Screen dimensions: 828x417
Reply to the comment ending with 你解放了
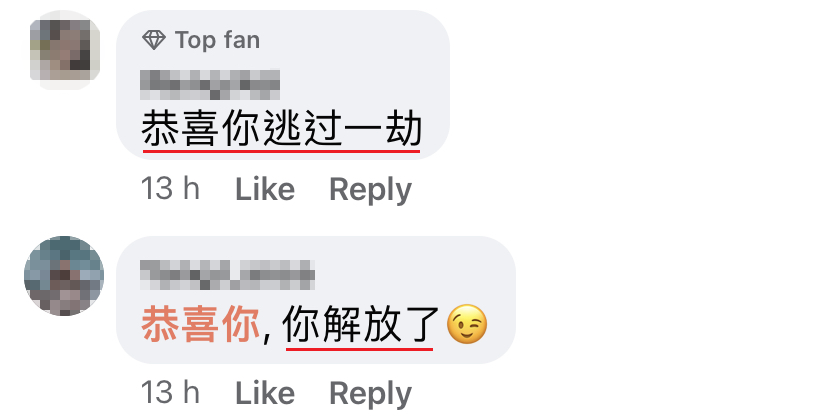pos(370,394)
